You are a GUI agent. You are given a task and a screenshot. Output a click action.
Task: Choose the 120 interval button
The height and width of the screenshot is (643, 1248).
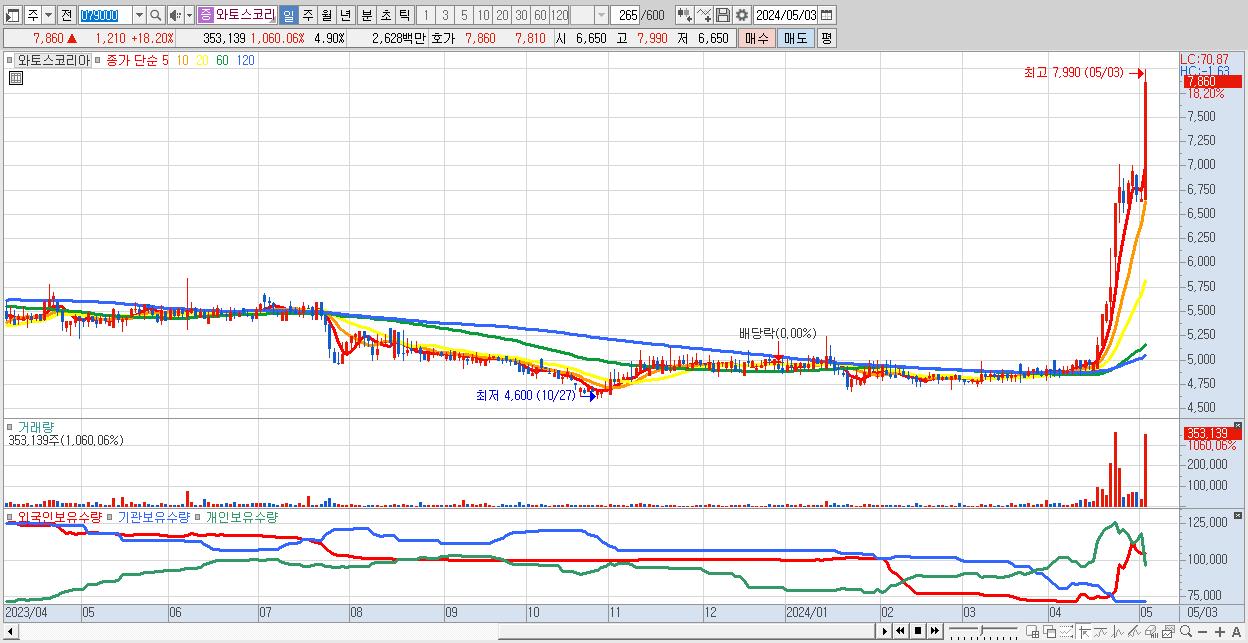click(x=559, y=15)
